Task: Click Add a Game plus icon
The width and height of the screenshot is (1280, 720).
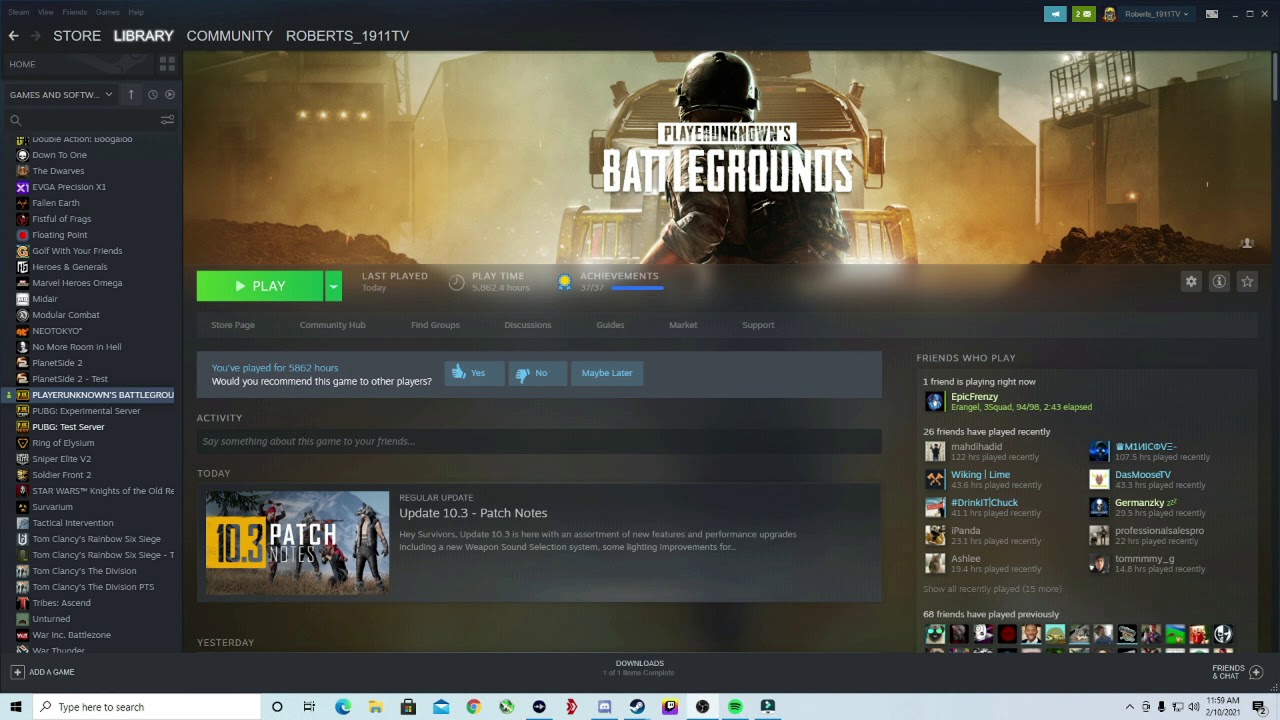Action: click(x=17, y=672)
